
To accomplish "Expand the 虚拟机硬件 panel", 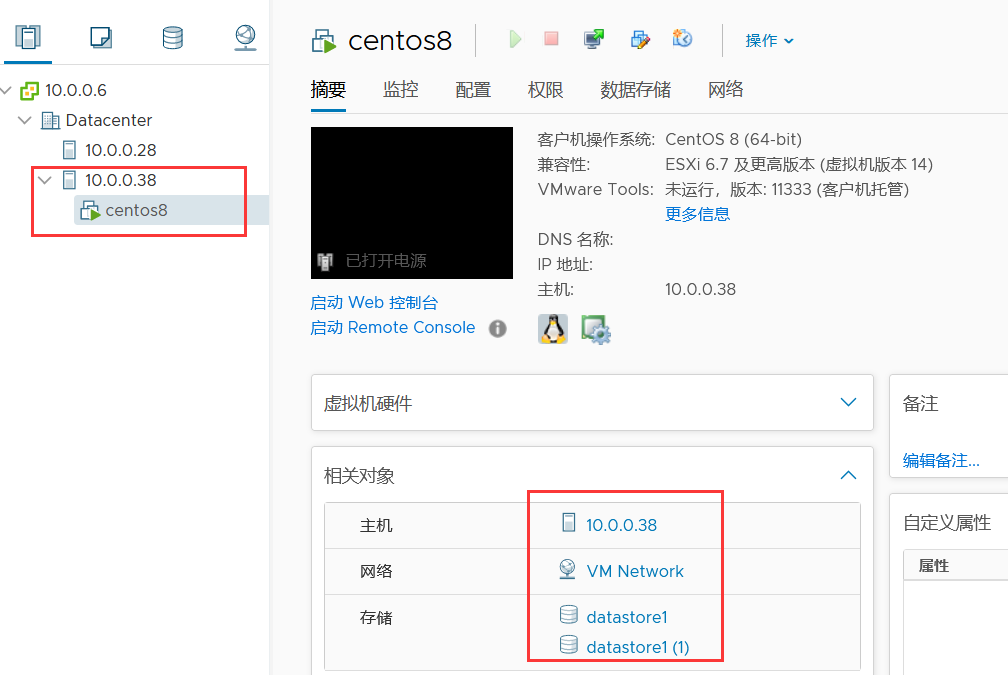I will pos(848,403).
